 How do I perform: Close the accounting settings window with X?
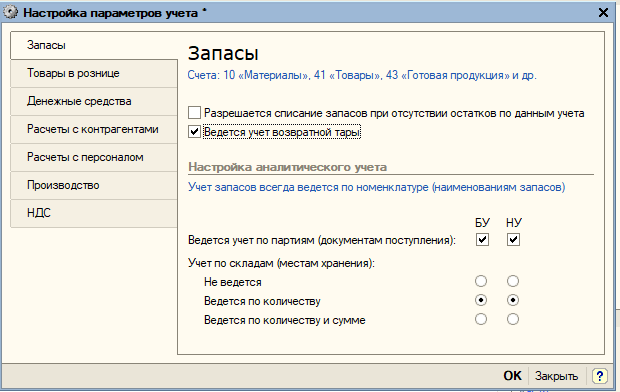pyautogui.click(x=603, y=13)
